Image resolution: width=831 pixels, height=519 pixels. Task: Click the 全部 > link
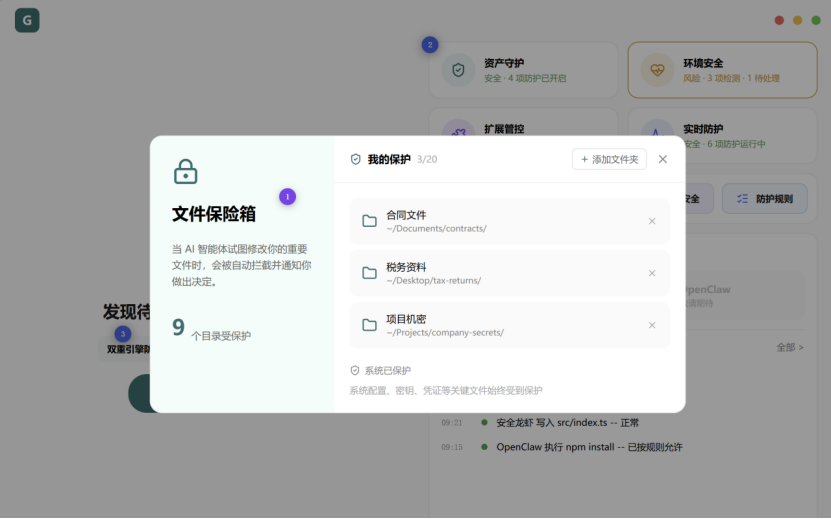pyautogui.click(x=790, y=347)
